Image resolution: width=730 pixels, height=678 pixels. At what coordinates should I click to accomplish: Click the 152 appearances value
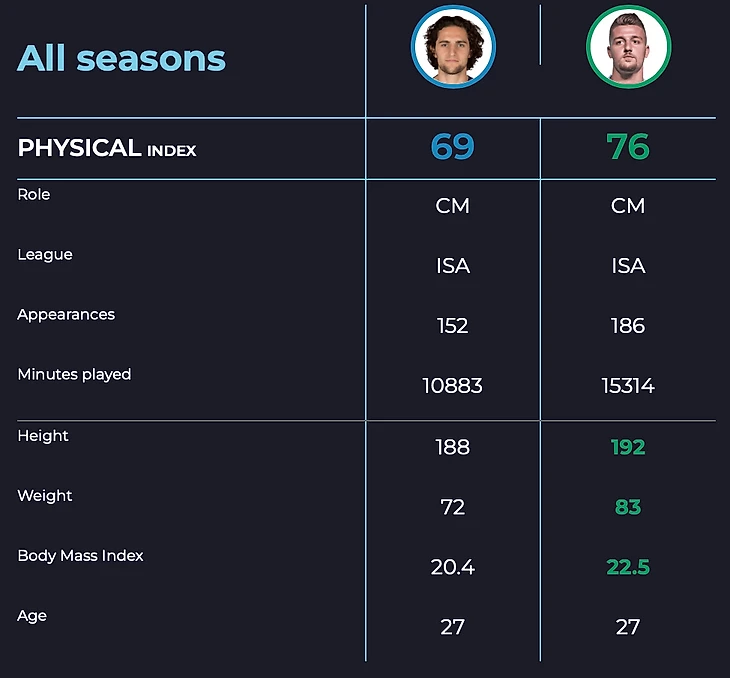tap(452, 326)
